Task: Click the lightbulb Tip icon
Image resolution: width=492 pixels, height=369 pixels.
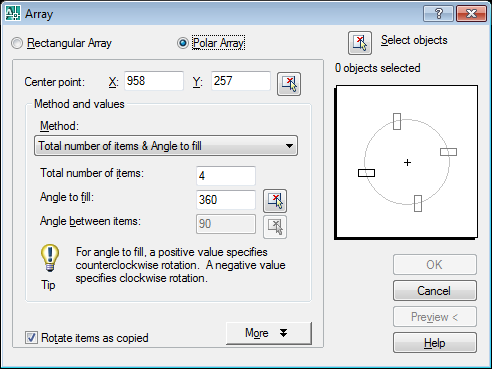Action: pyautogui.click(x=50, y=258)
